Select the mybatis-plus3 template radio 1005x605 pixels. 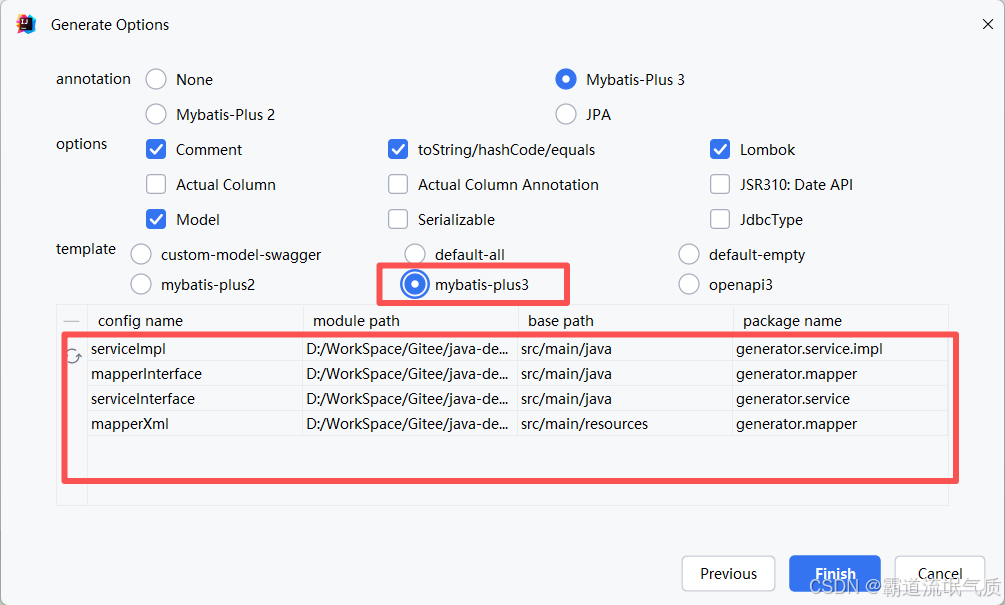point(415,284)
